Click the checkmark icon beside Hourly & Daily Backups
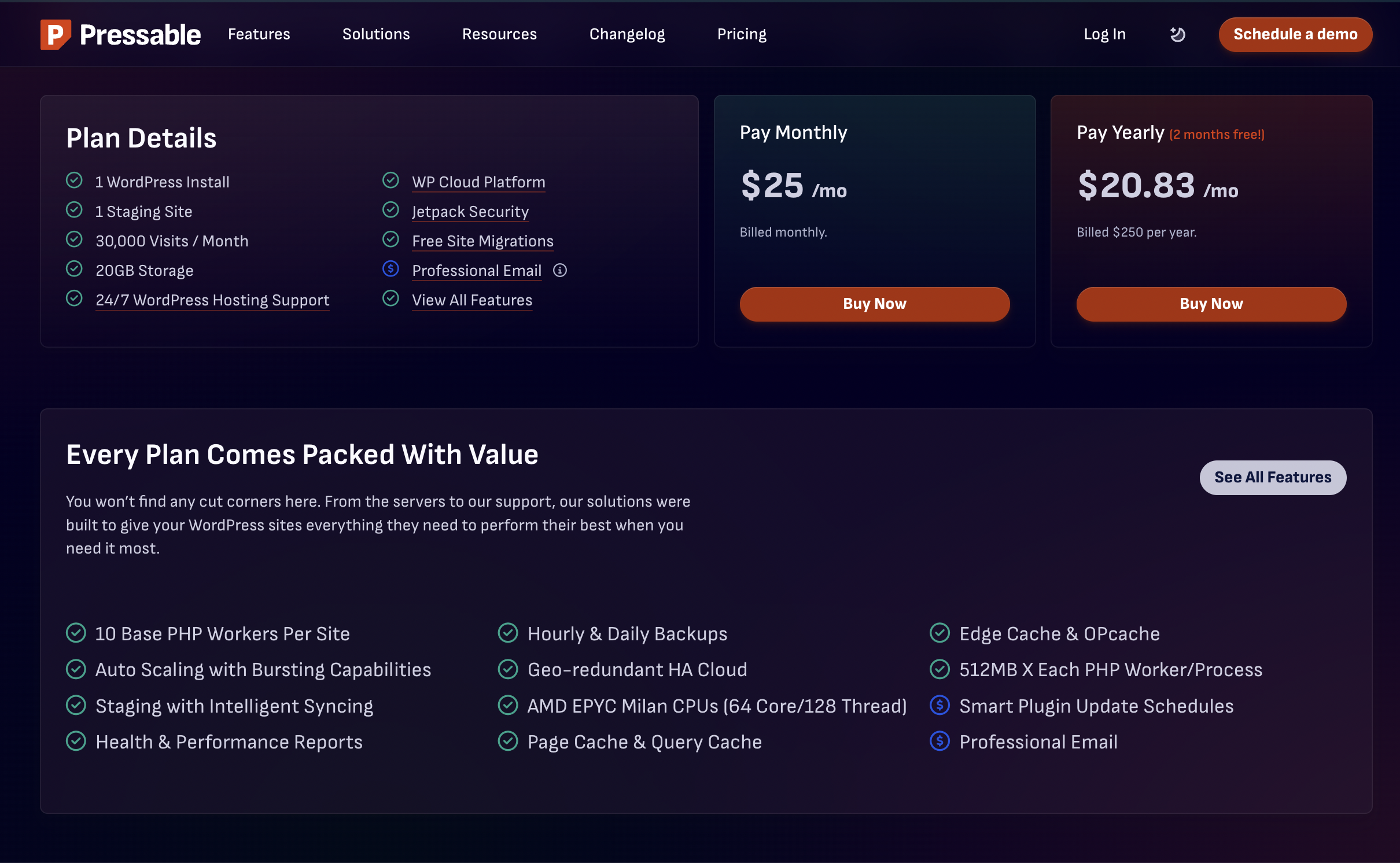This screenshot has height=863, width=1400. pyautogui.click(x=508, y=633)
